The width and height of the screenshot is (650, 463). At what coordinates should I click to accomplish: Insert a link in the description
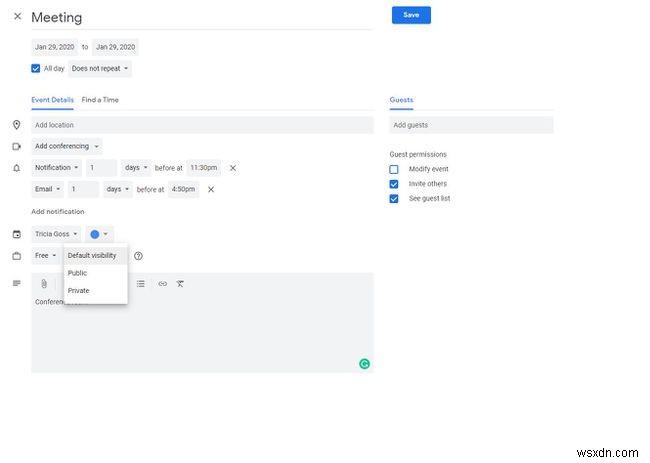click(x=162, y=284)
